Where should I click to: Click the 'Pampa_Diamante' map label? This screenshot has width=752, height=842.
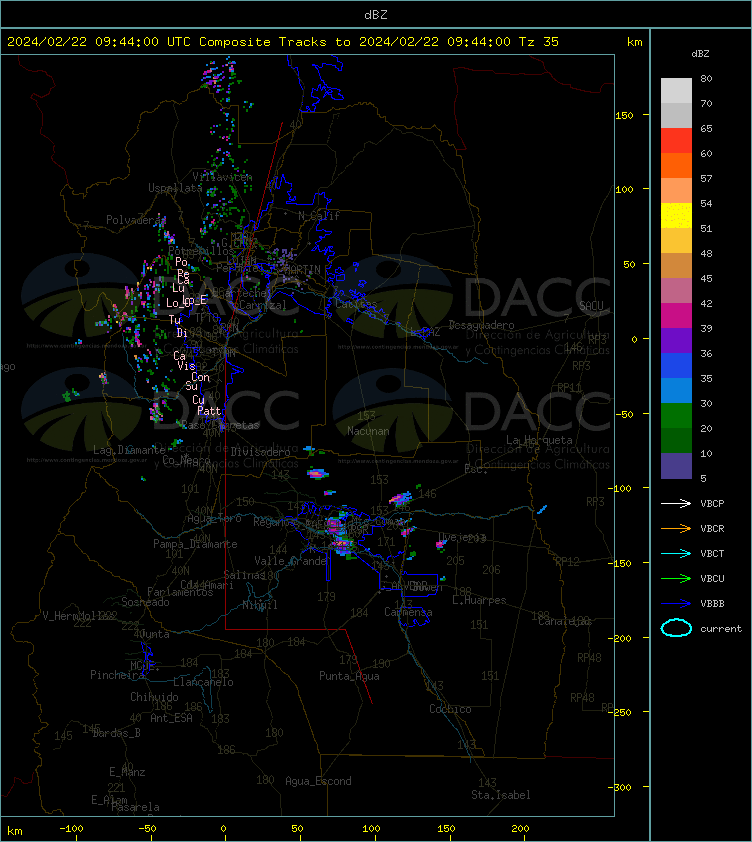point(195,544)
